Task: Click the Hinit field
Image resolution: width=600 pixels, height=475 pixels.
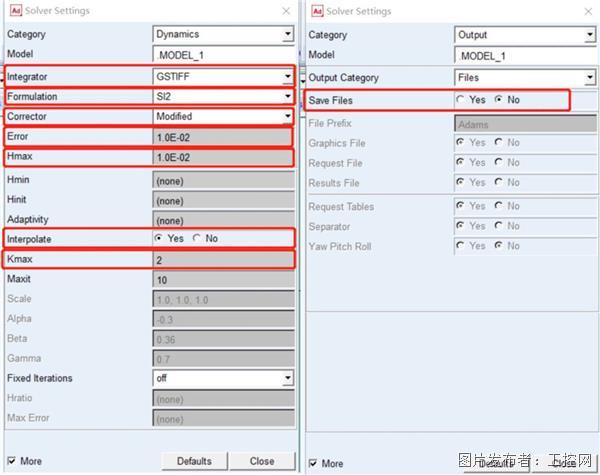Action: [224, 201]
